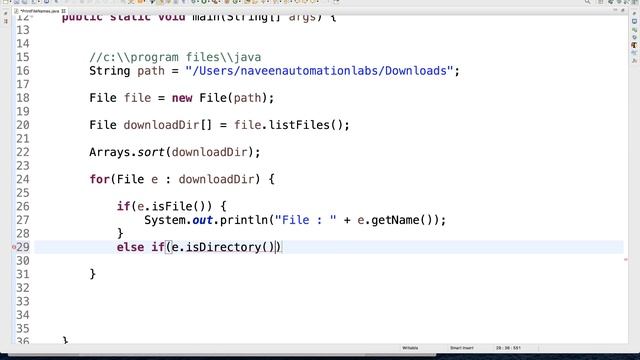The height and width of the screenshot is (360, 640).
Task: Click the "File : " string literal on line 27
Action: click(x=305, y=220)
